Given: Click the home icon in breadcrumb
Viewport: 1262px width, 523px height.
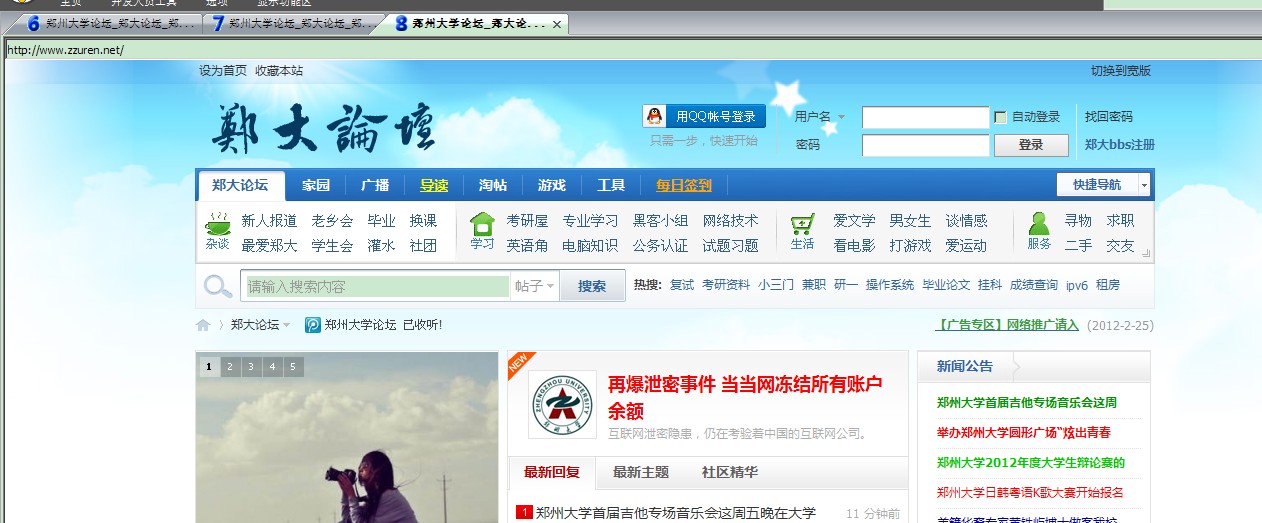Looking at the screenshot, I should click(203, 325).
